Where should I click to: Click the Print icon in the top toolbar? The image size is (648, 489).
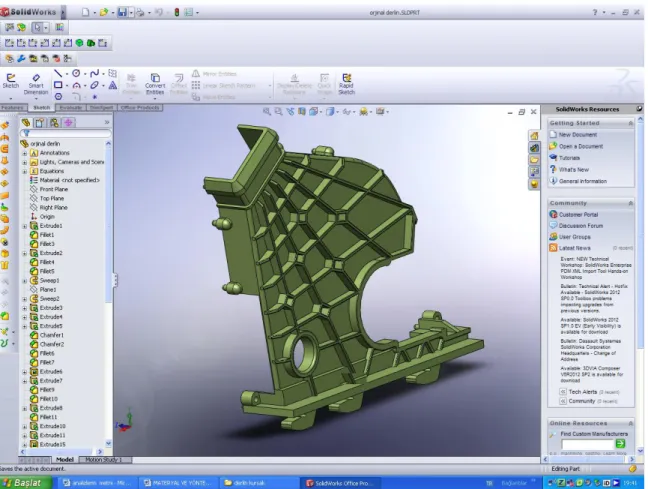pos(140,12)
